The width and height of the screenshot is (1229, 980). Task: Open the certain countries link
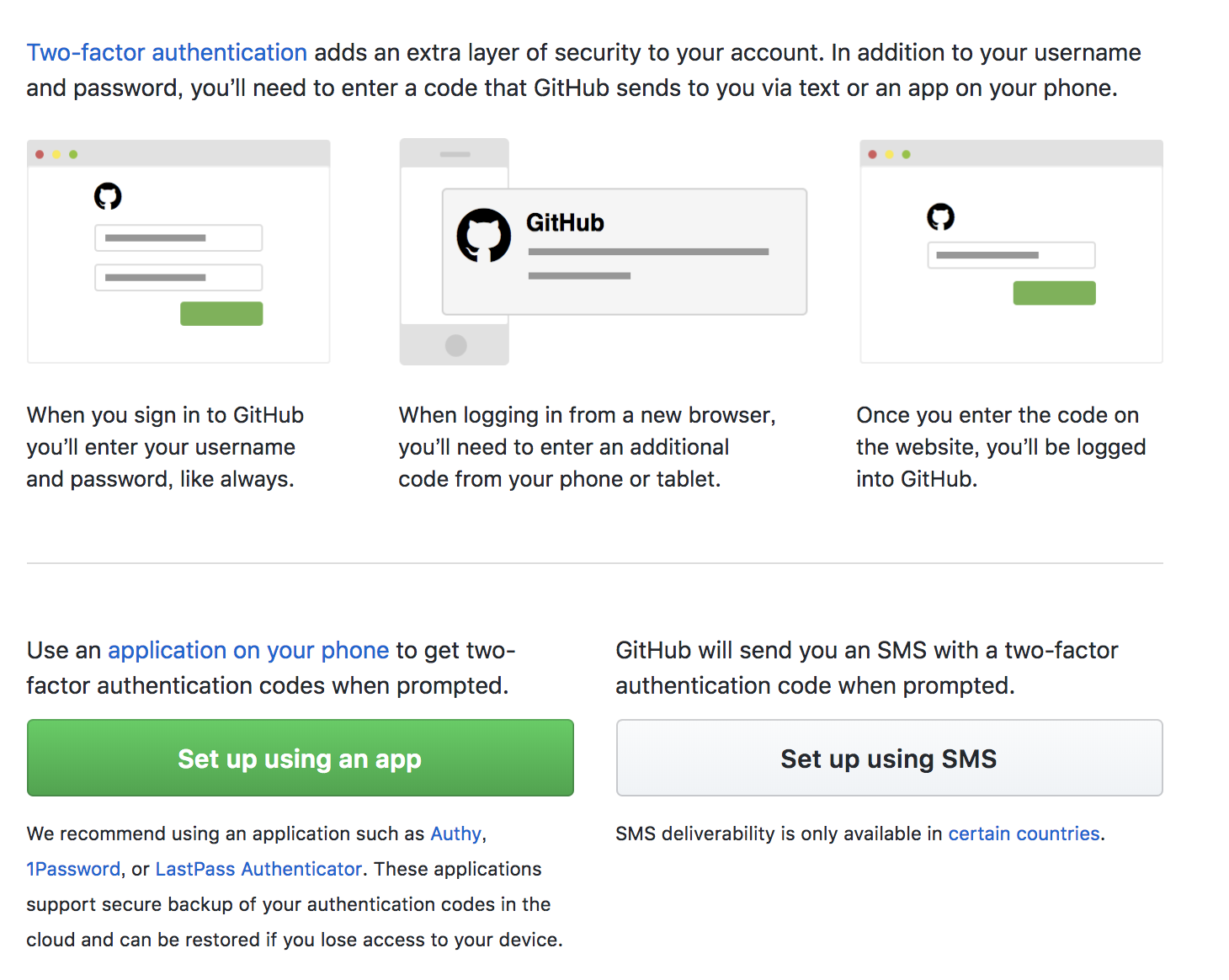[x=1024, y=834]
